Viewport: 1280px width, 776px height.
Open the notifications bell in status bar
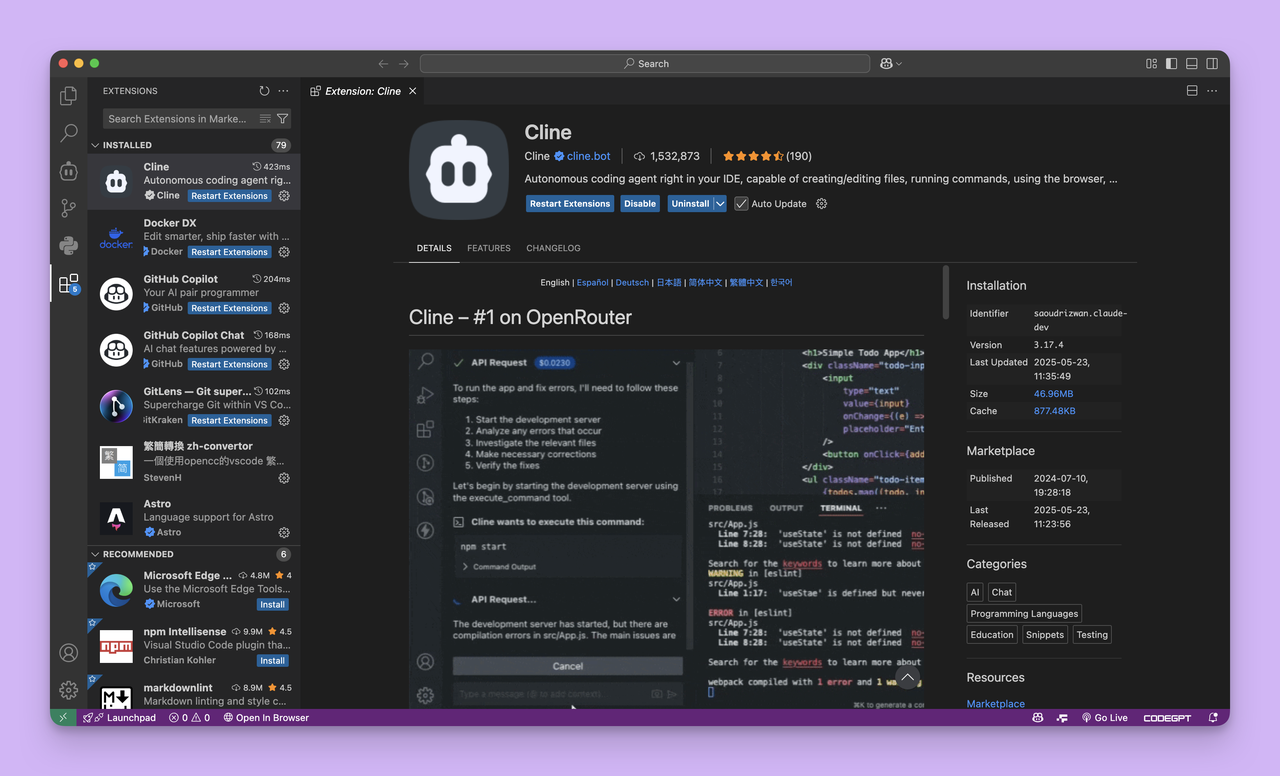point(1213,718)
